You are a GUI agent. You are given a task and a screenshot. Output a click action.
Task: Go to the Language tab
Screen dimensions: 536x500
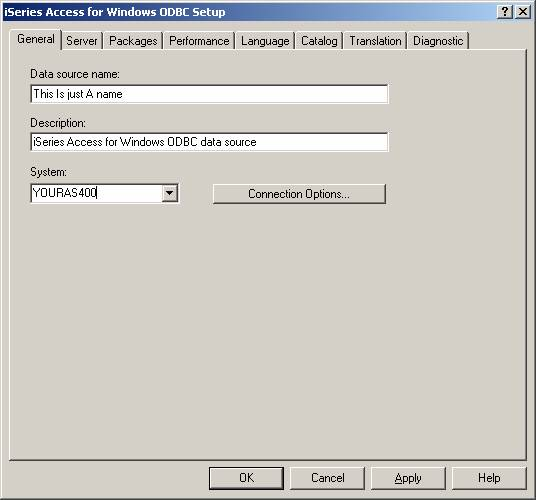point(265,41)
